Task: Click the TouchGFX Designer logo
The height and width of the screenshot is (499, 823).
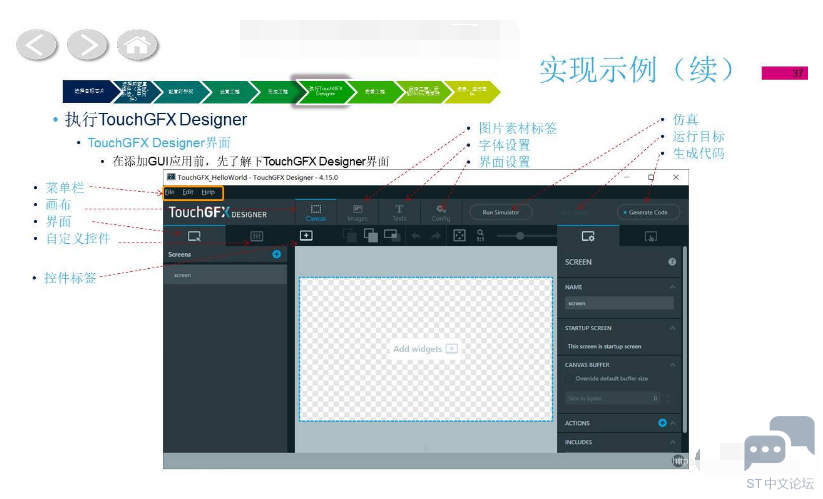Action: [x=217, y=213]
